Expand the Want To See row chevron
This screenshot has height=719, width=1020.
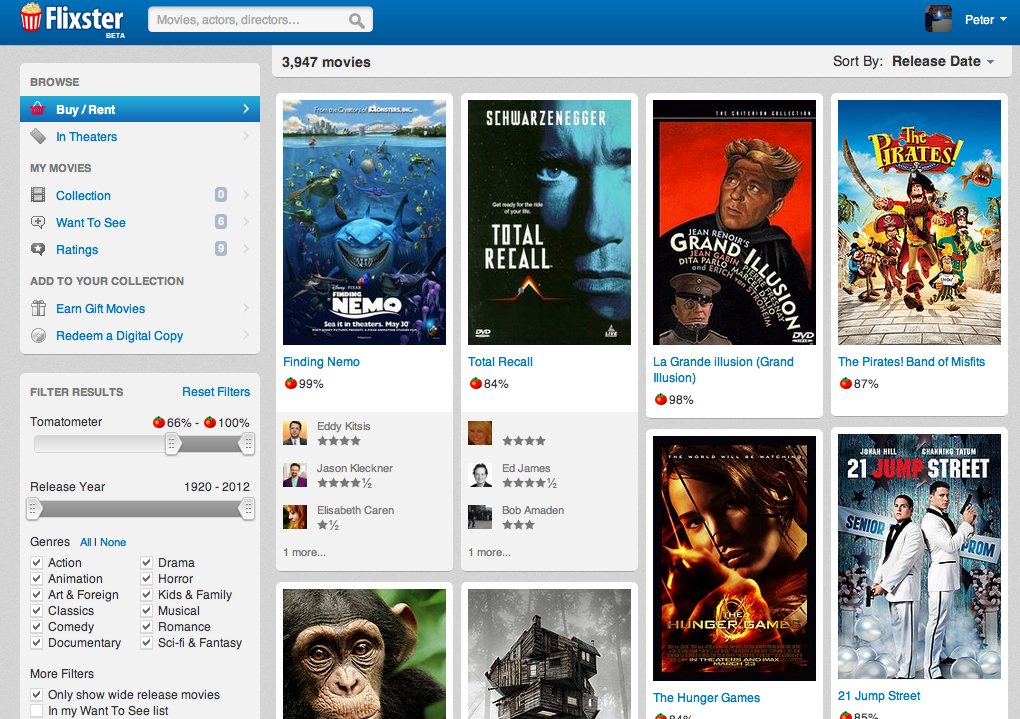[246, 222]
